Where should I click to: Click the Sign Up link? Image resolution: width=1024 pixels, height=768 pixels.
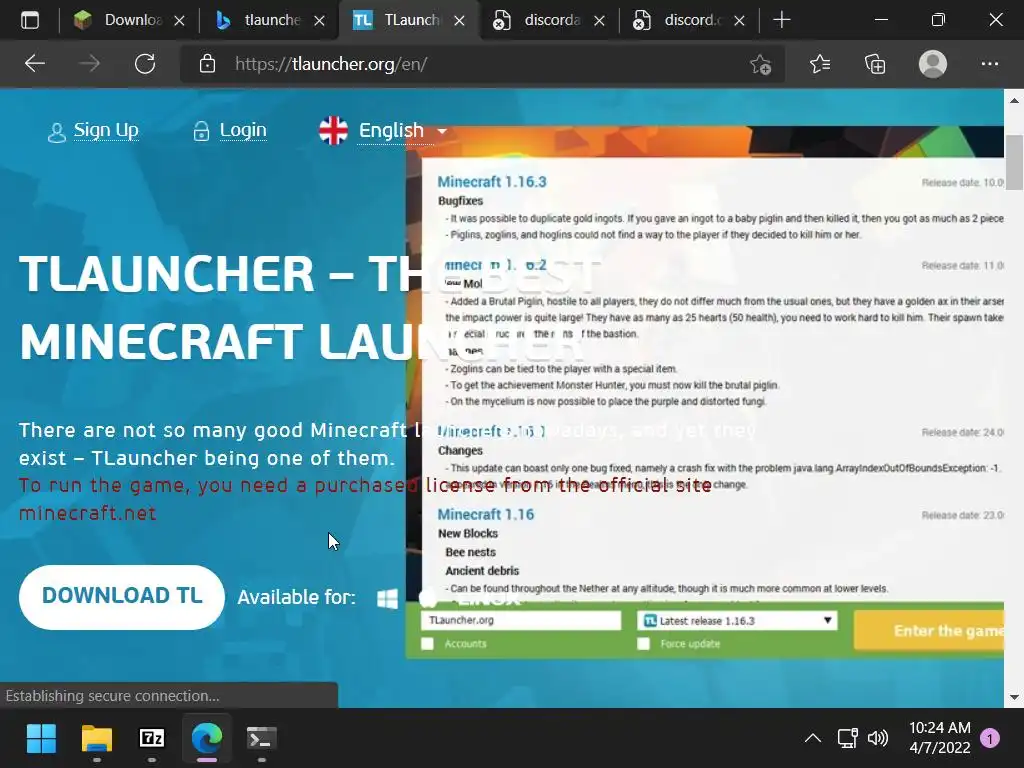(x=106, y=130)
